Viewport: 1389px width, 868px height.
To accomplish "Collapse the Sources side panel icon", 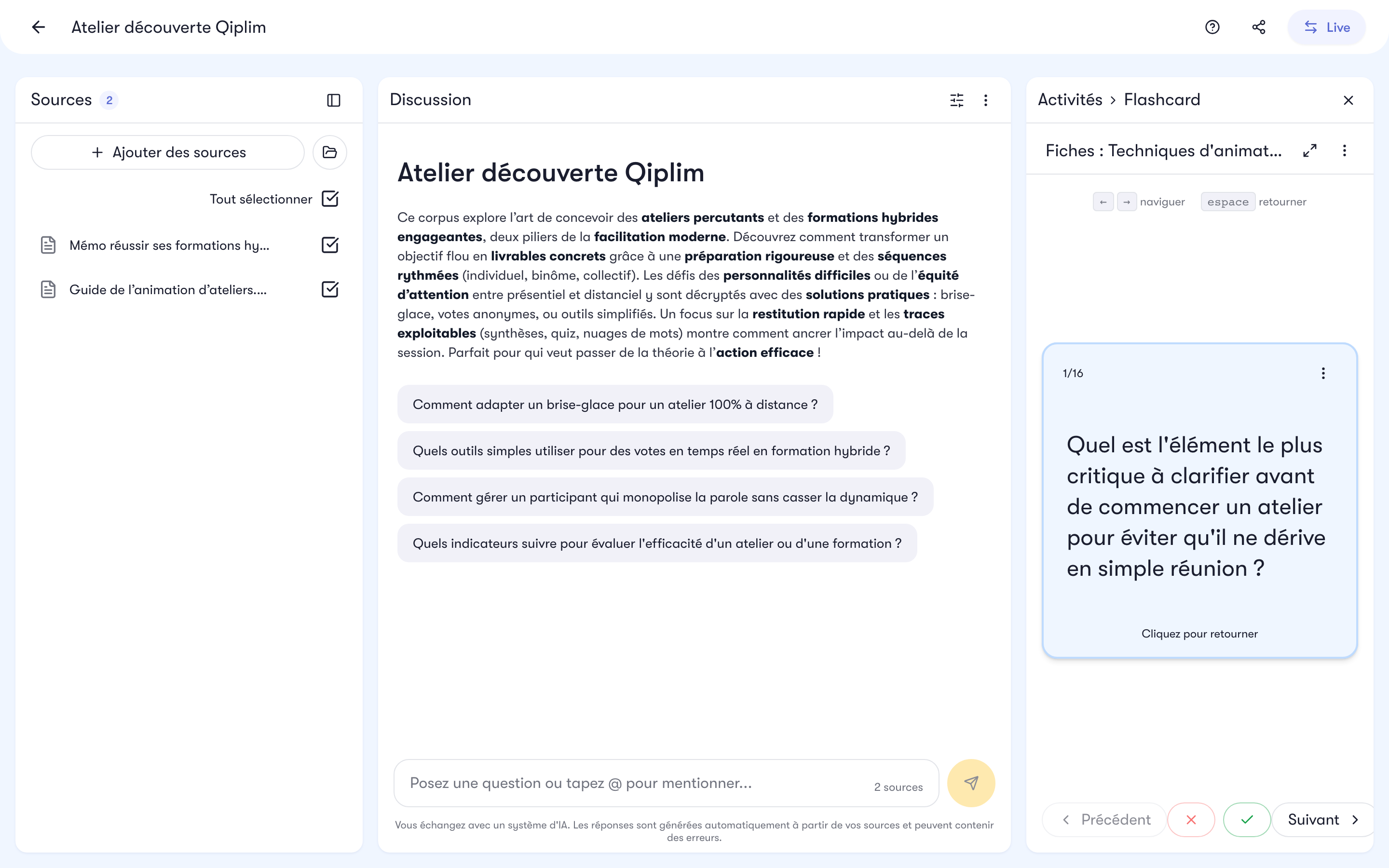I will [x=333, y=100].
